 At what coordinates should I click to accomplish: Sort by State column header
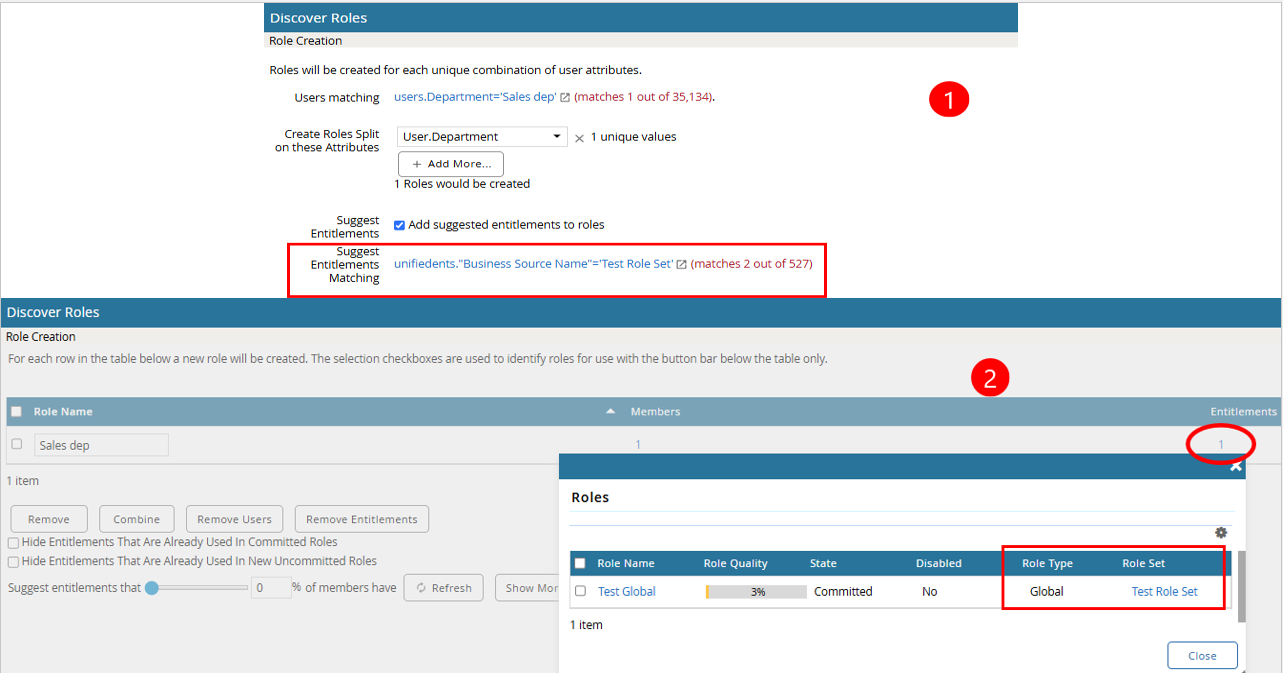825,563
